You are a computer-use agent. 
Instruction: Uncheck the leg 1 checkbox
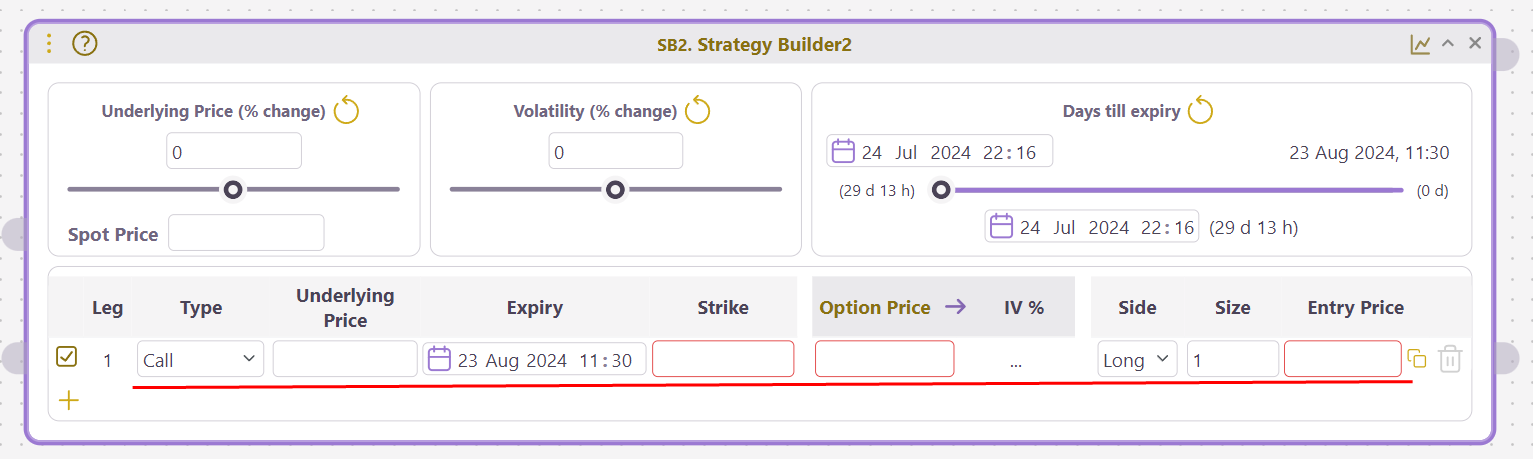[x=66, y=357]
